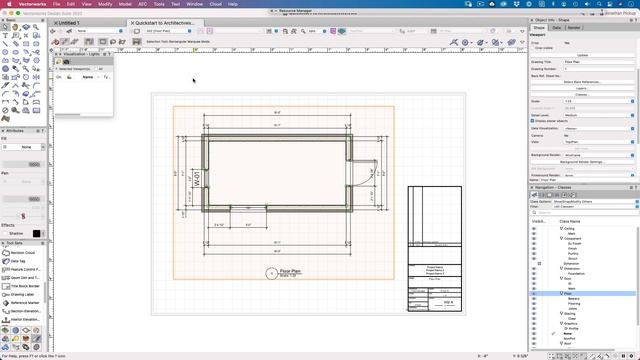
Task: Select the Line tool
Action: click(5, 44)
